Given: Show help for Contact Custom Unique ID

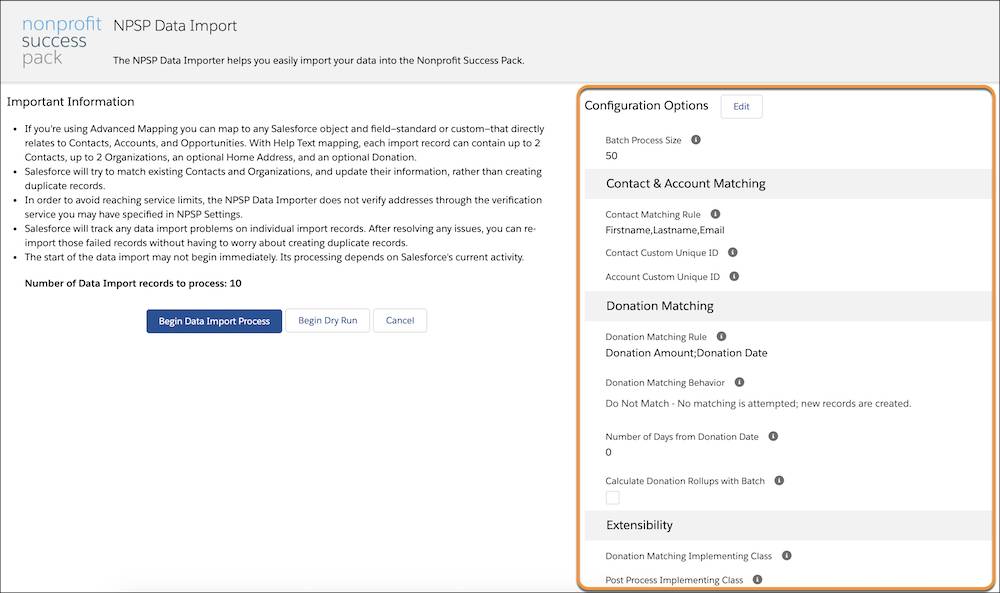Looking at the screenshot, I should pyautogui.click(x=733, y=253).
